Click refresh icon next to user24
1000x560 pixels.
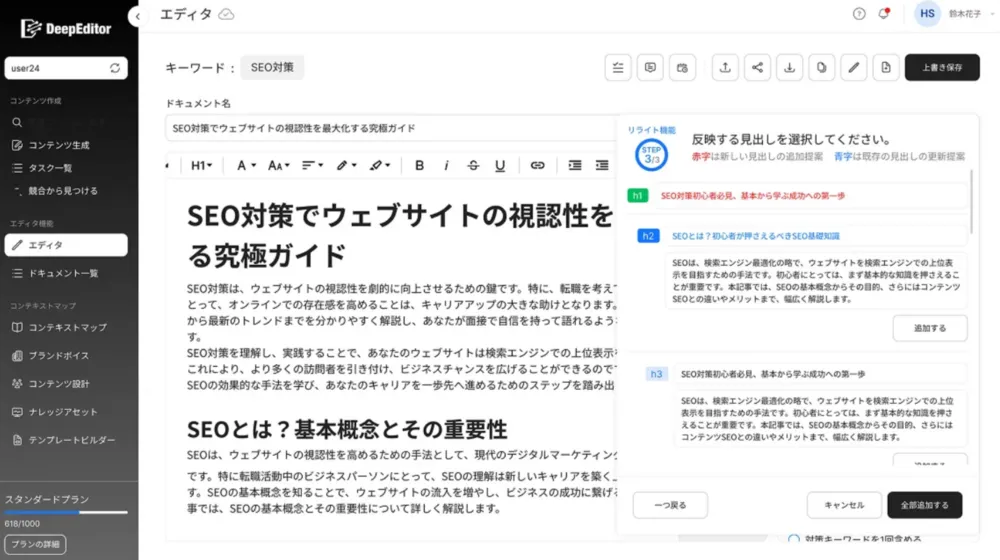[115, 68]
